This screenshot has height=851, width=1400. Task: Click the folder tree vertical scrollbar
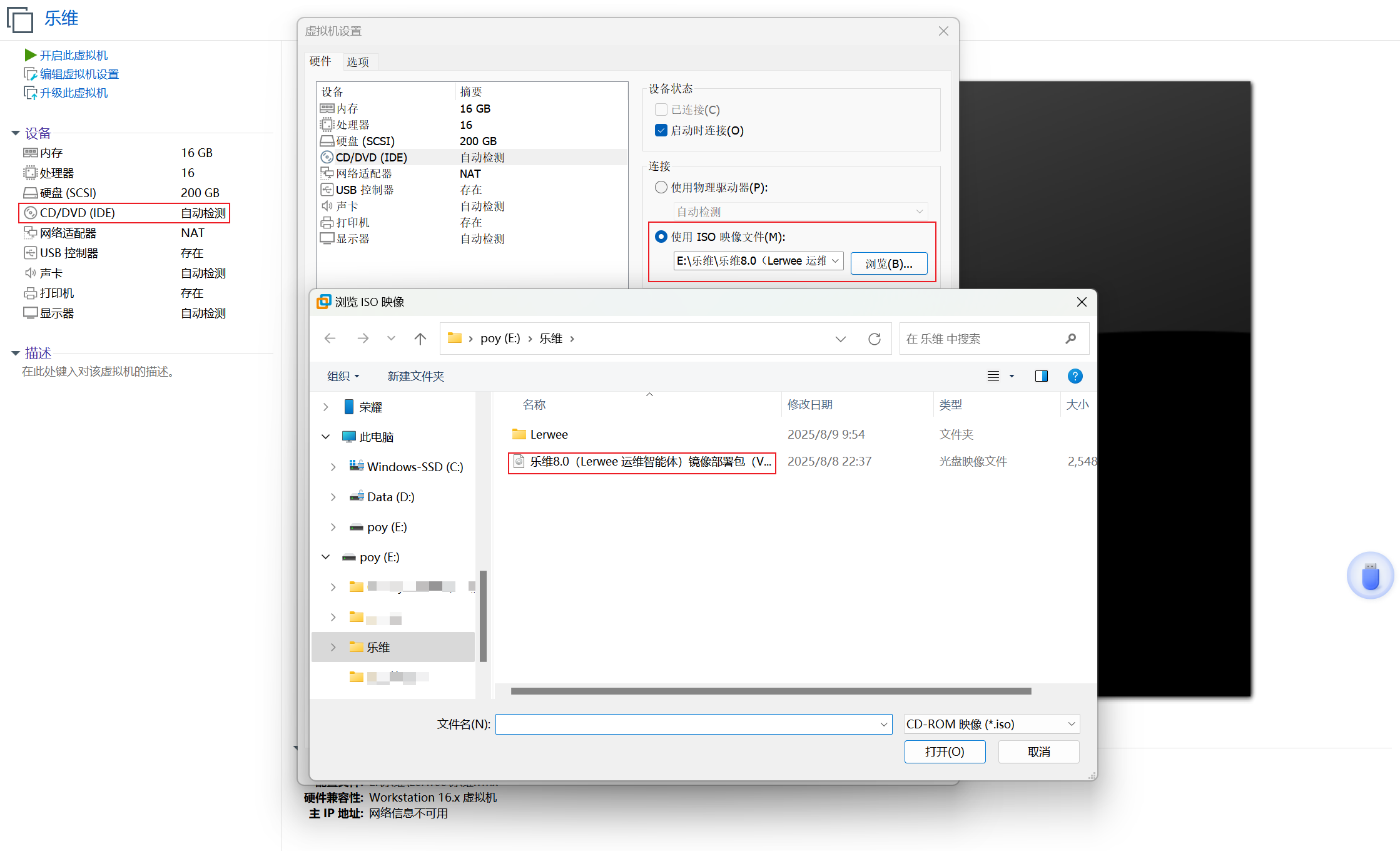click(483, 616)
